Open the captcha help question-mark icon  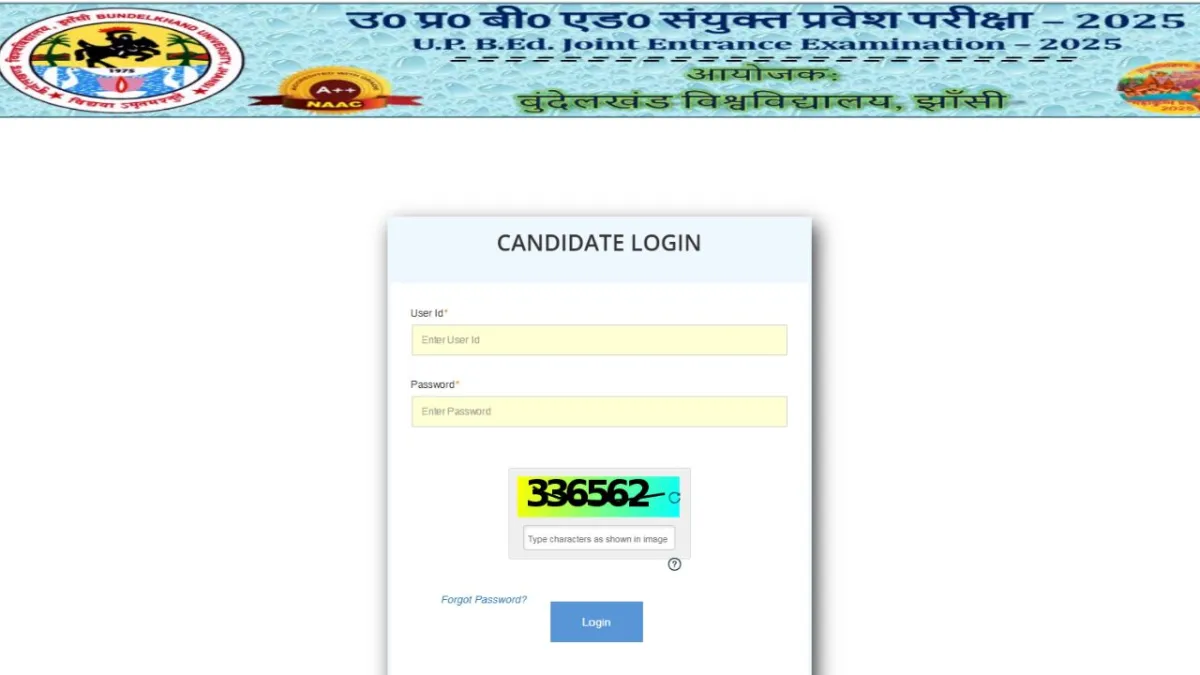[674, 564]
